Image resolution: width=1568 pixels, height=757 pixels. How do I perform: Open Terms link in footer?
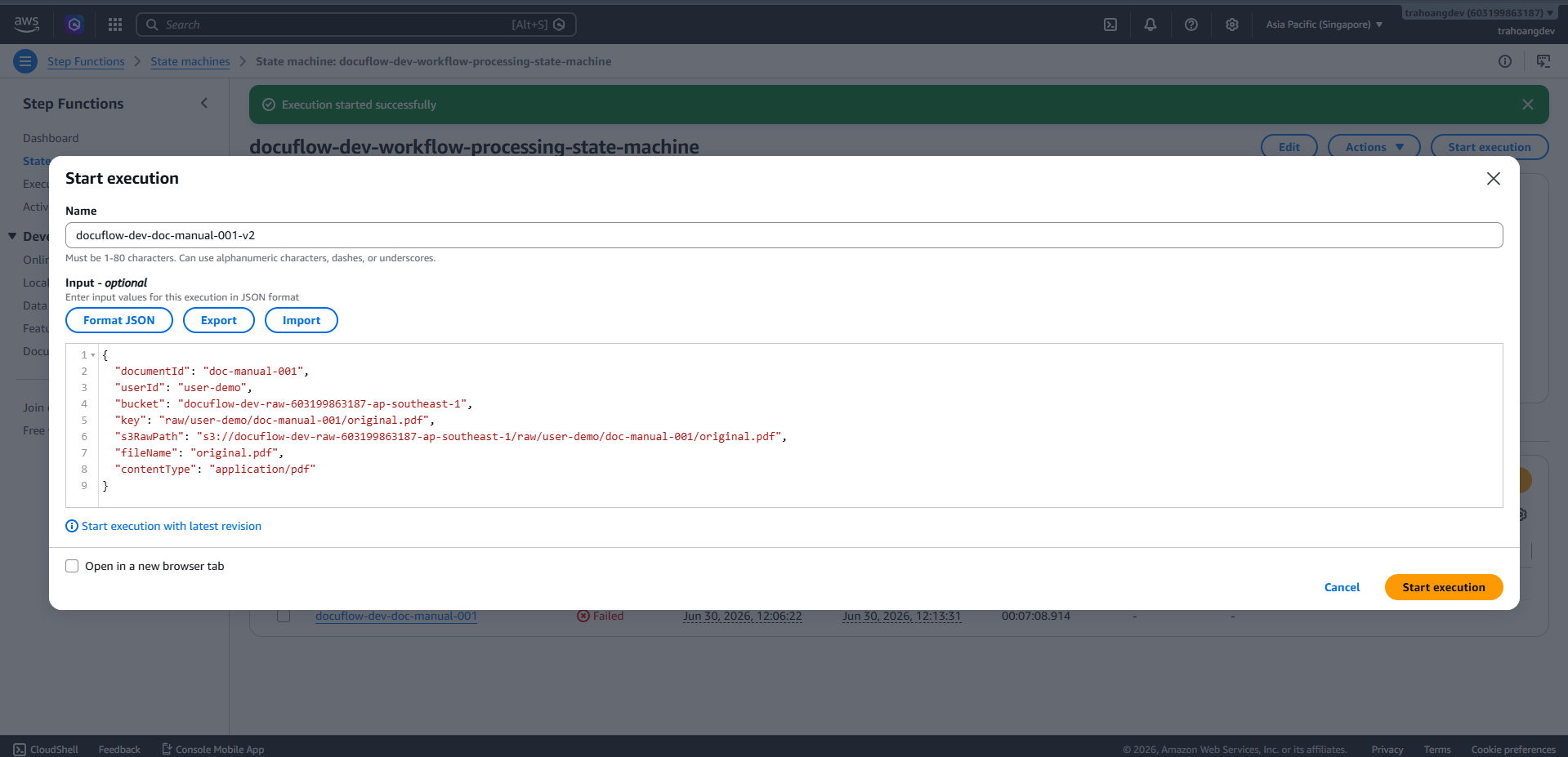pos(1437,749)
